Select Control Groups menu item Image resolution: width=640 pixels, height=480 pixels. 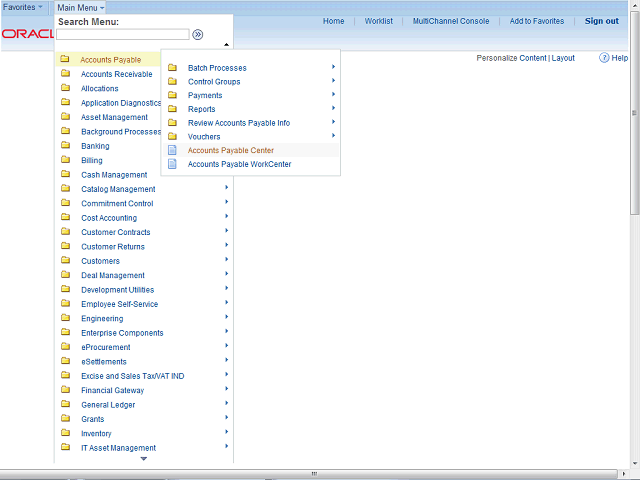pos(214,82)
